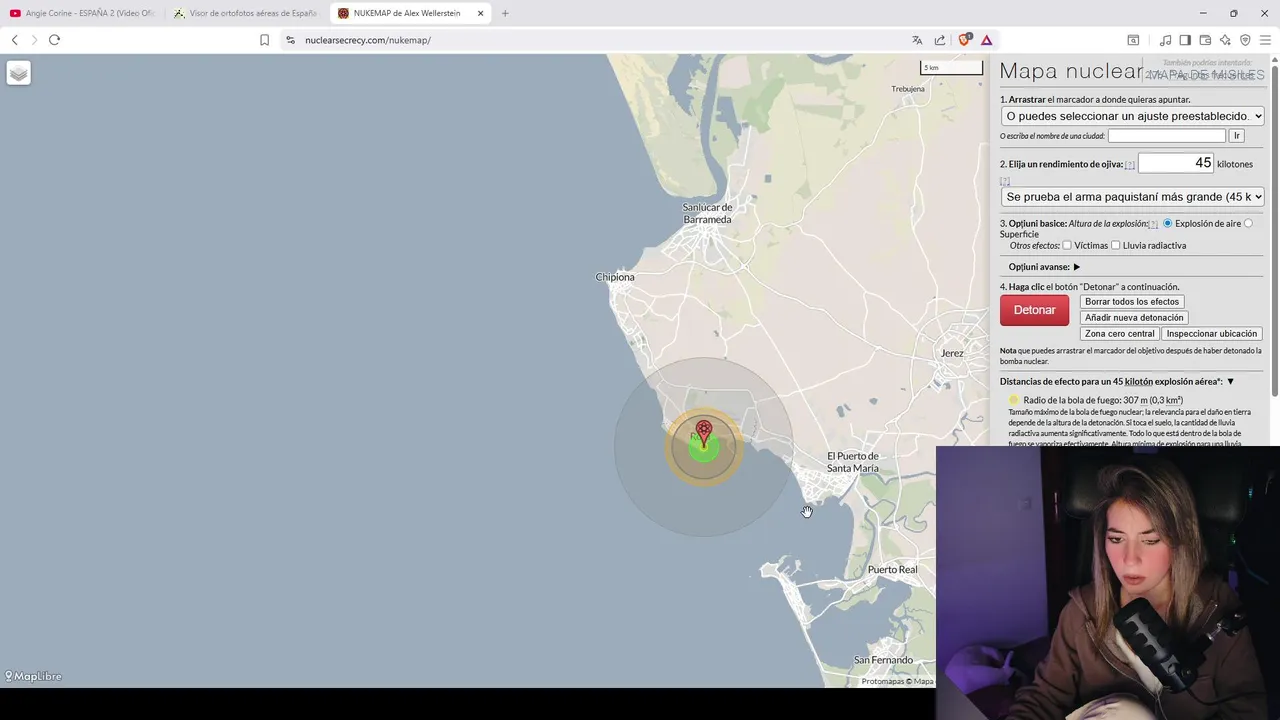
Task: Click Añadir nueva detonación button
Action: (x=1134, y=318)
